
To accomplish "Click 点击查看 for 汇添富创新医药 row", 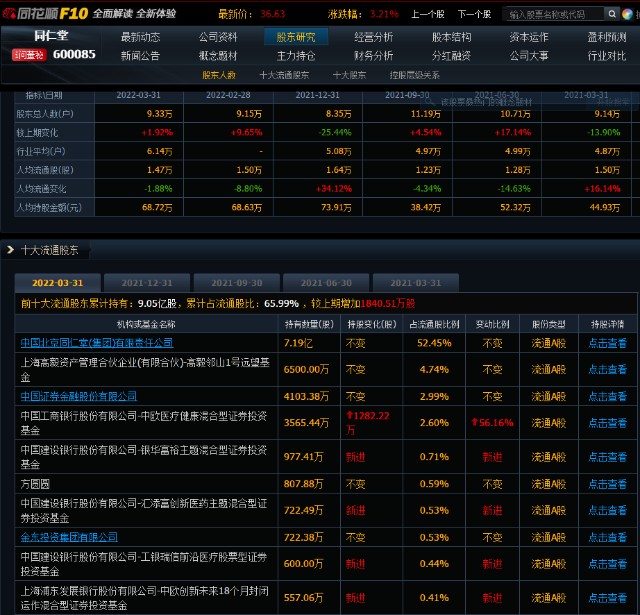I will pyautogui.click(x=607, y=511).
